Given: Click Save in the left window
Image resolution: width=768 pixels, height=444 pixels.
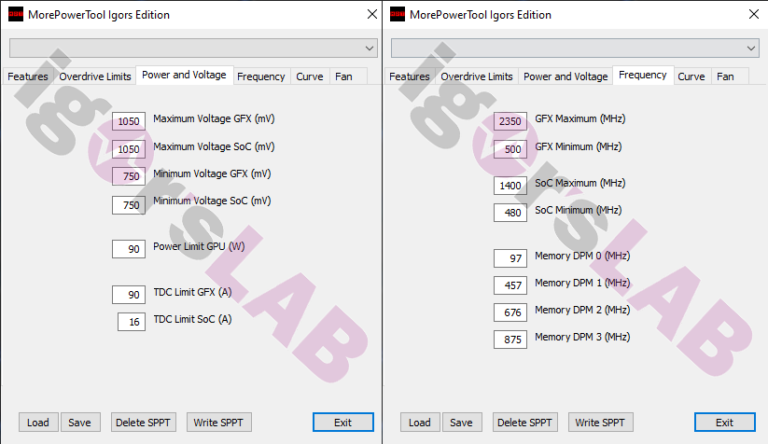Looking at the screenshot, I should (80, 422).
